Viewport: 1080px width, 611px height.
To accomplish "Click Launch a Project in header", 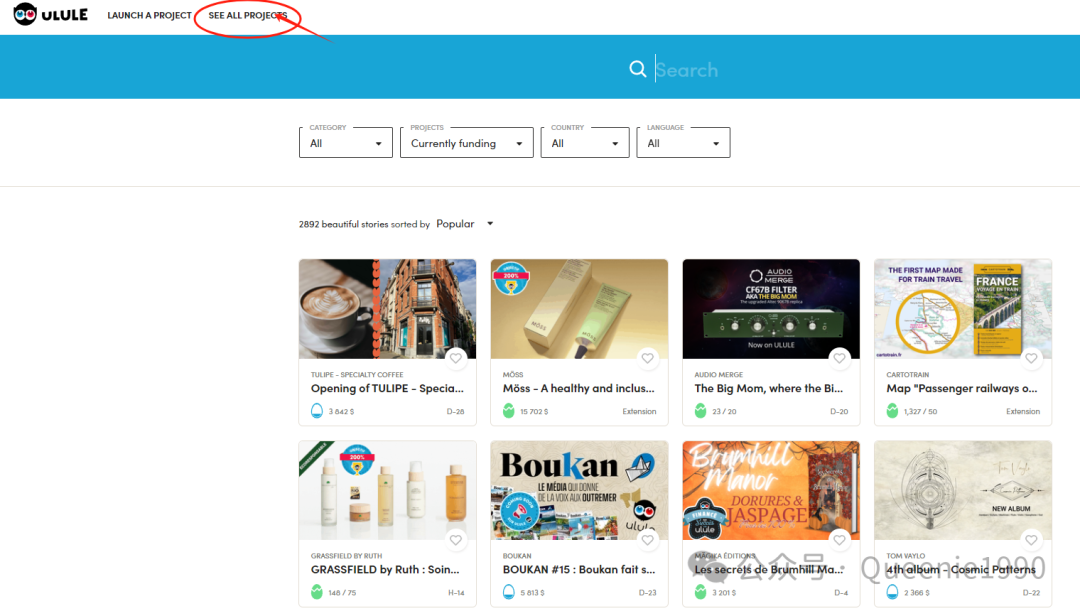I will click(149, 15).
